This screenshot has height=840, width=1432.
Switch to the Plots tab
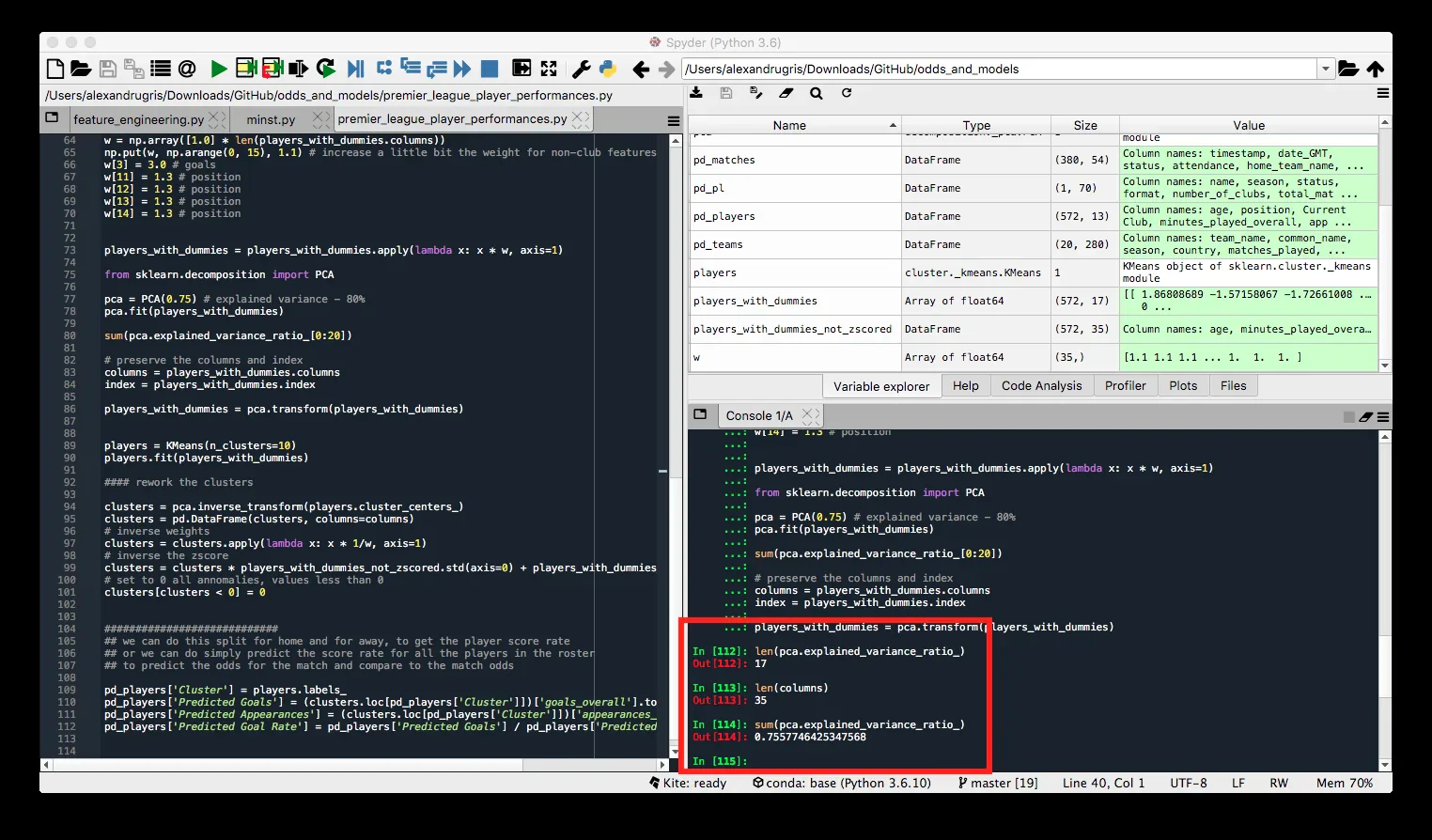tap(1183, 385)
